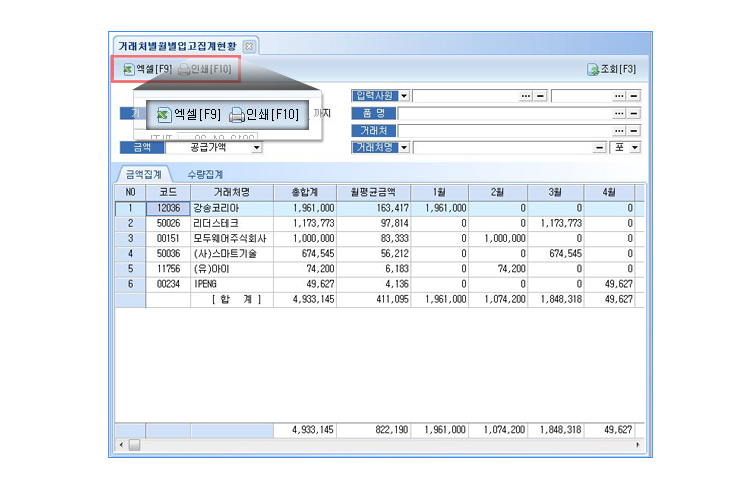This screenshot has height=490, width=740.
Task: Open lookup (...) button for 거래처 field
Action: (x=620, y=130)
